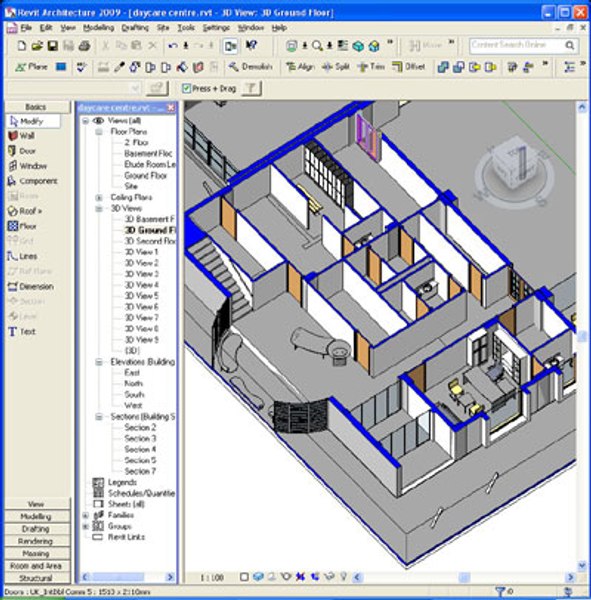Viewport: 591px width, 600px height.
Task: Select the Modify tool
Action: coord(33,121)
